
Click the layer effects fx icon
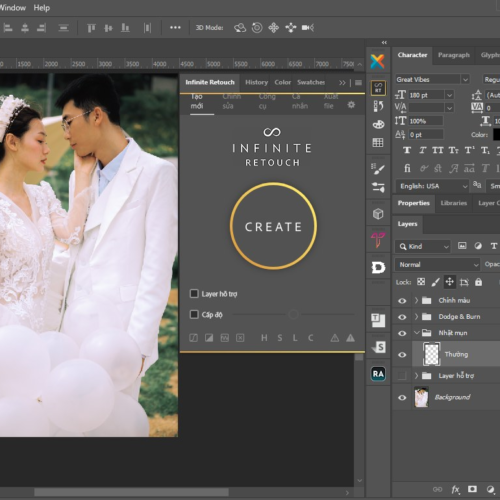(x=455, y=489)
